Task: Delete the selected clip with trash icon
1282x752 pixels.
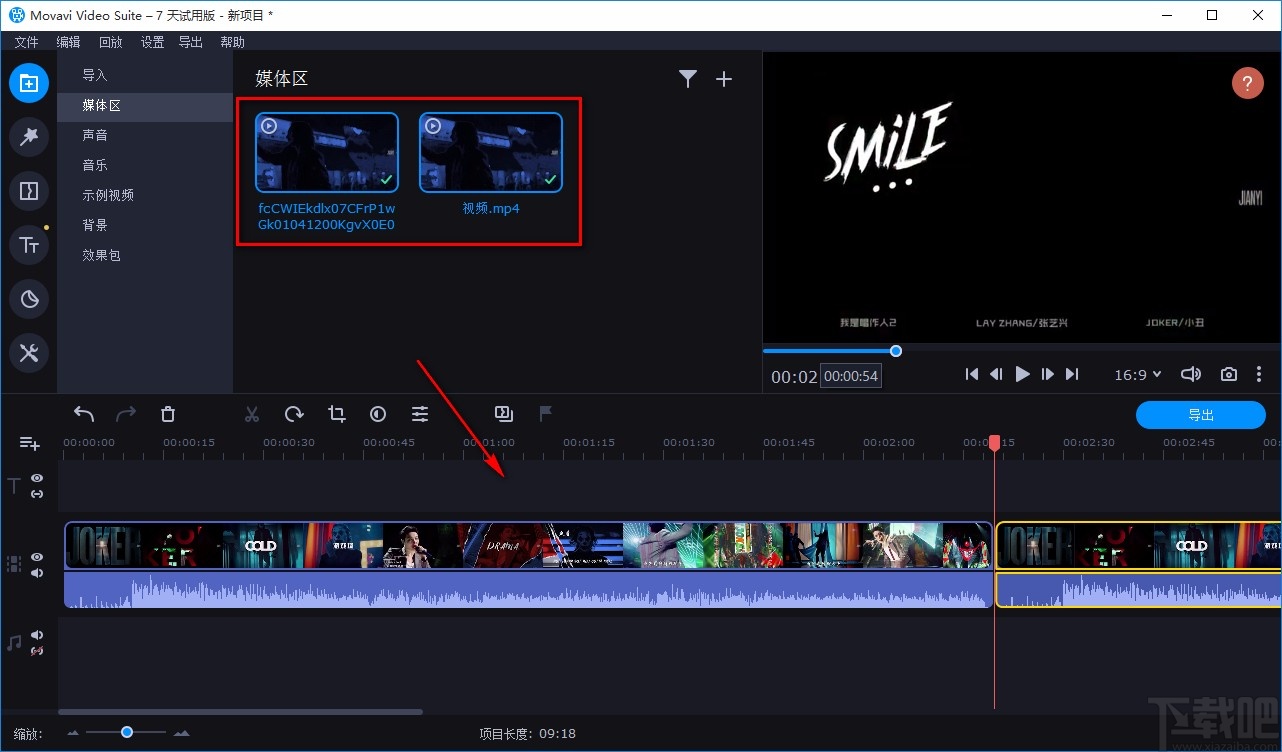Action: 168,414
